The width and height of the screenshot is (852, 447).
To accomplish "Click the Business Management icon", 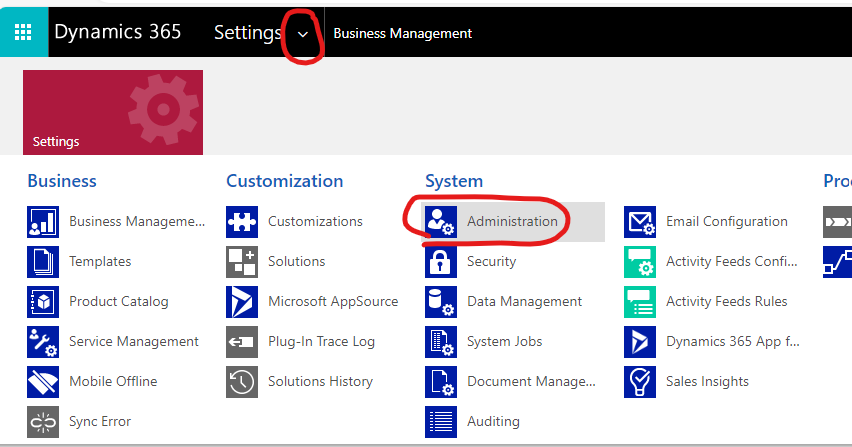I will (x=43, y=222).
